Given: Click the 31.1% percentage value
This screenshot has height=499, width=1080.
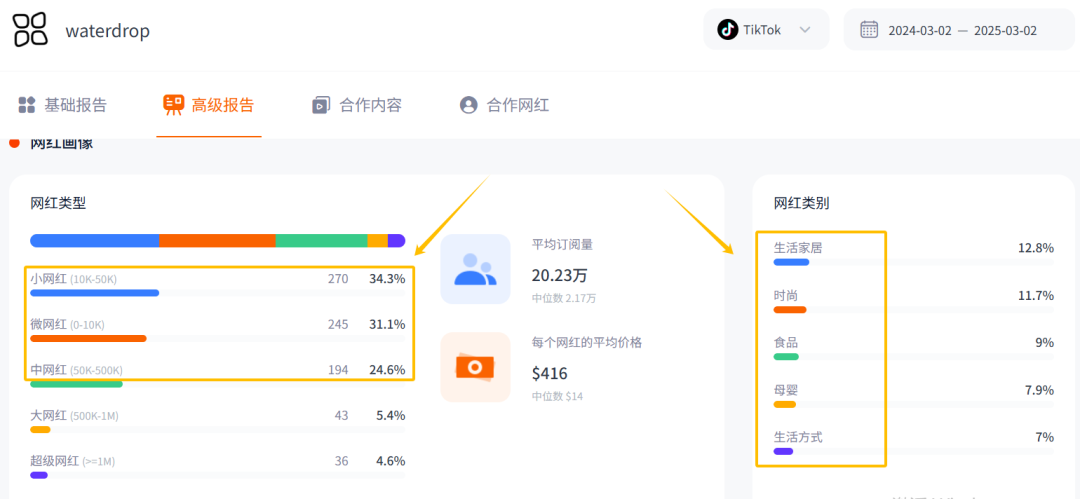Looking at the screenshot, I should tap(387, 325).
